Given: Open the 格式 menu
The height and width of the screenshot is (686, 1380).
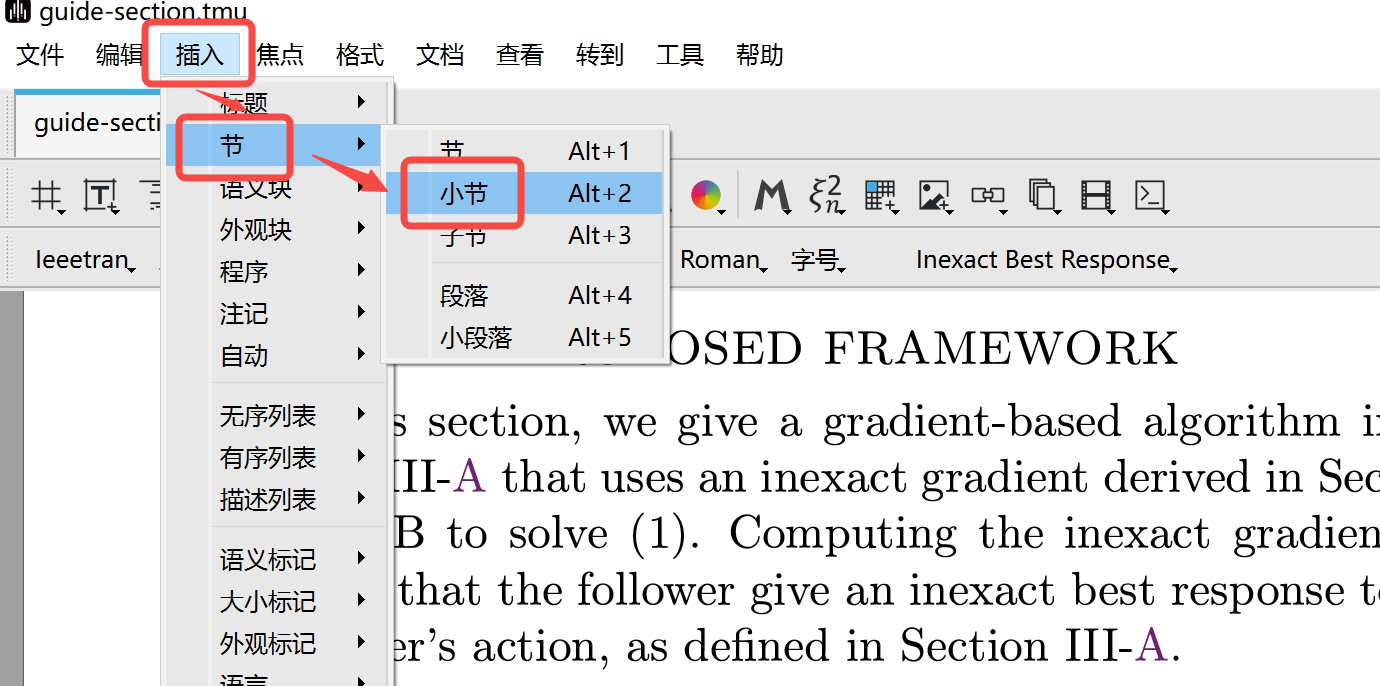Looking at the screenshot, I should [x=360, y=54].
